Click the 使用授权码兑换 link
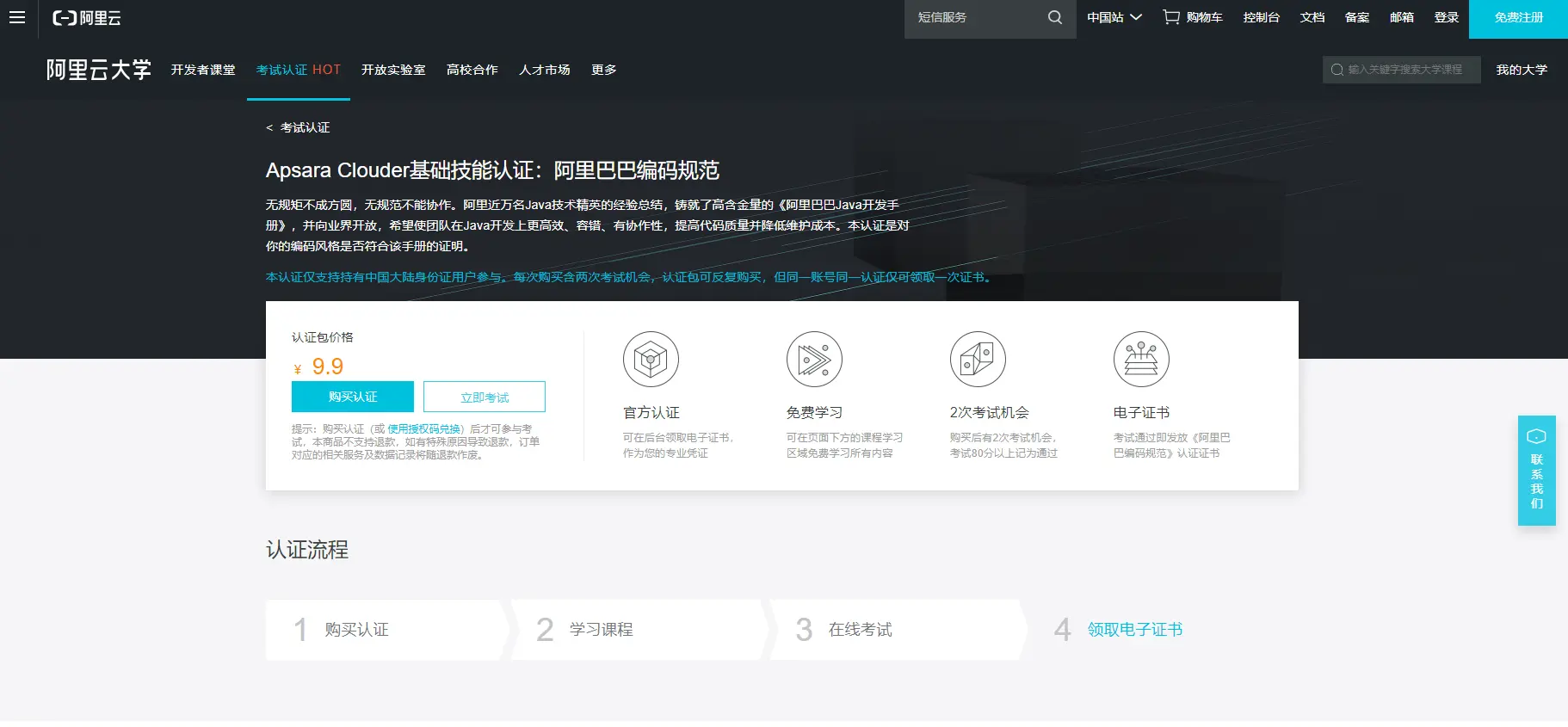The width and height of the screenshot is (1568, 727). [x=423, y=428]
